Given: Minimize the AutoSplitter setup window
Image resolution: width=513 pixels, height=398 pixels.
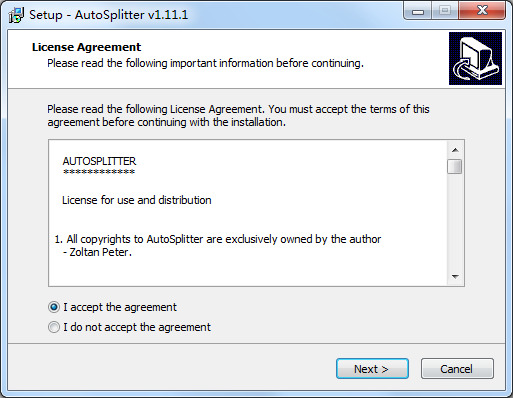Looking at the screenshot, I should pos(418,11).
